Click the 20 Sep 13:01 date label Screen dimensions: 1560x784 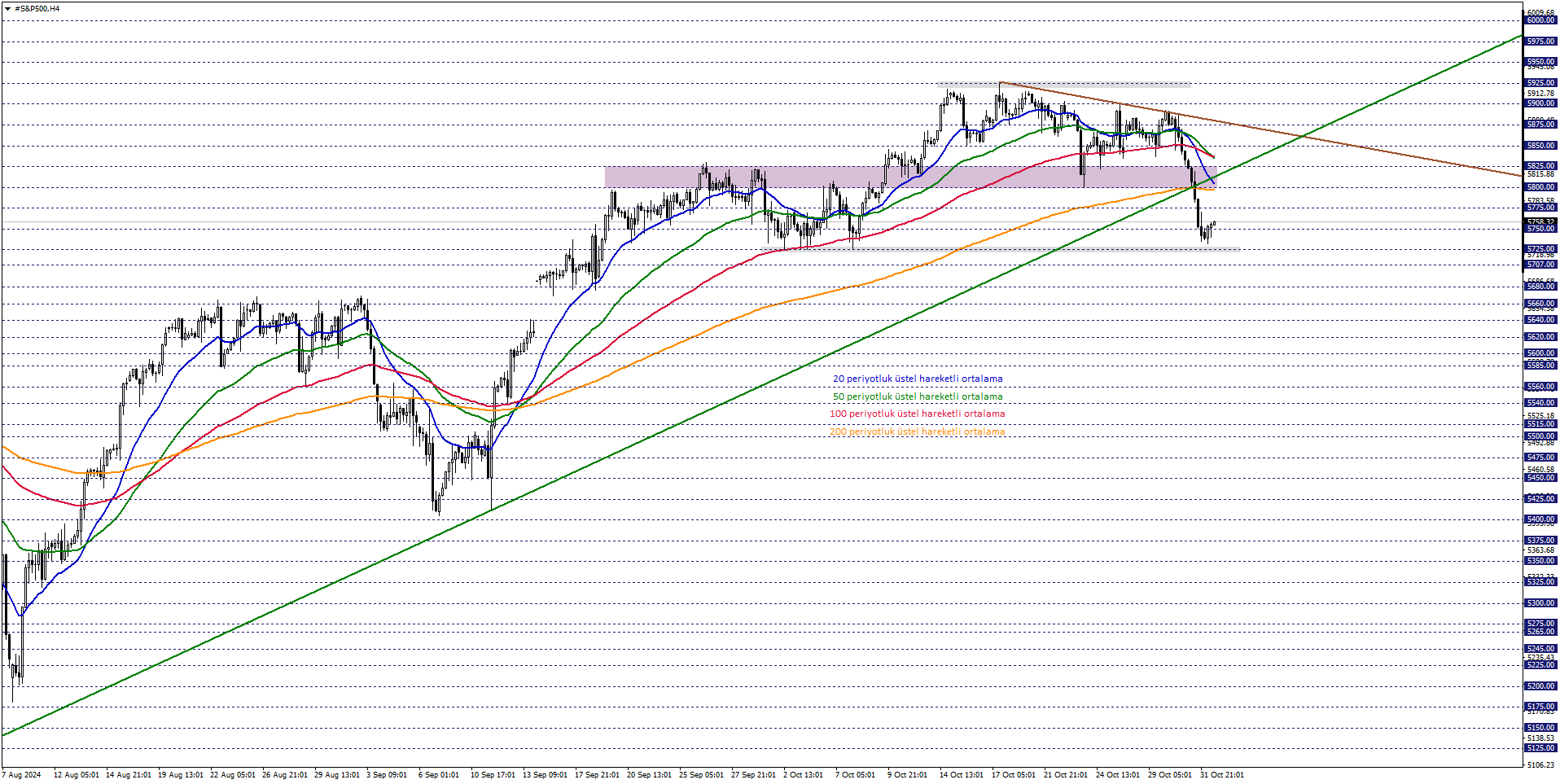click(650, 775)
